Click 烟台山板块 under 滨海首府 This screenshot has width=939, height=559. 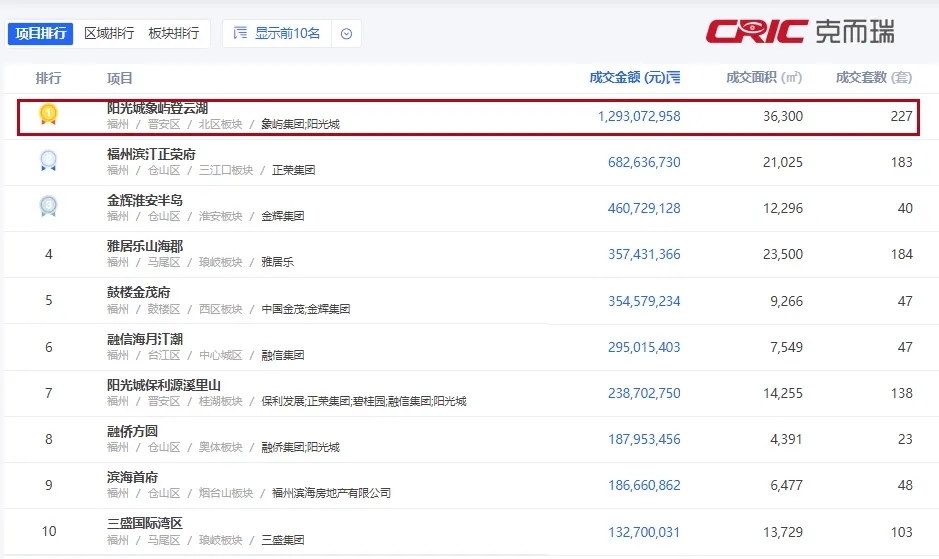pos(226,494)
